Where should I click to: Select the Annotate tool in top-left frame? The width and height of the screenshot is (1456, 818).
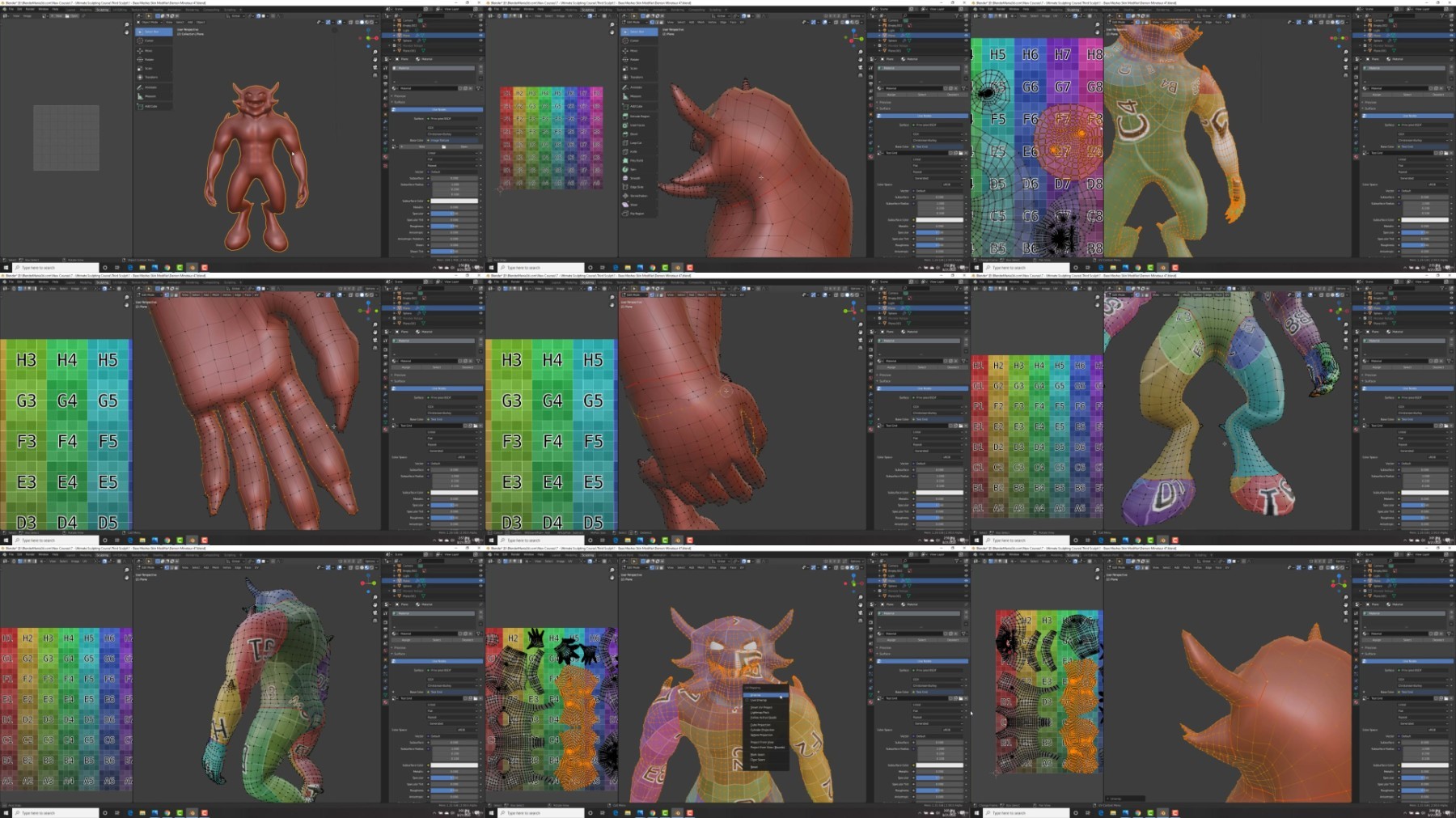click(x=154, y=87)
